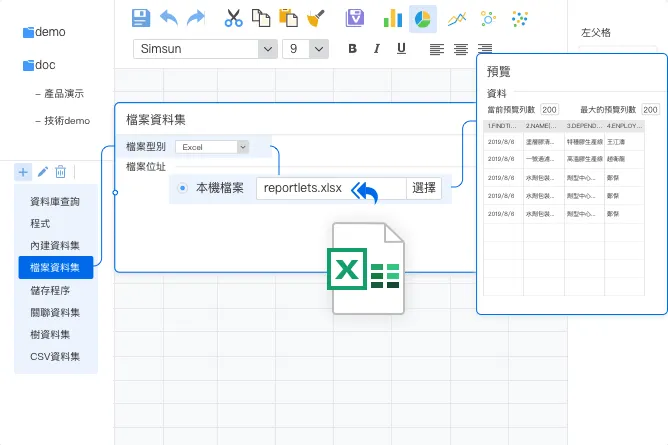668x445 pixels.
Task: Cut selection with the scissors icon
Action: click(x=233, y=18)
